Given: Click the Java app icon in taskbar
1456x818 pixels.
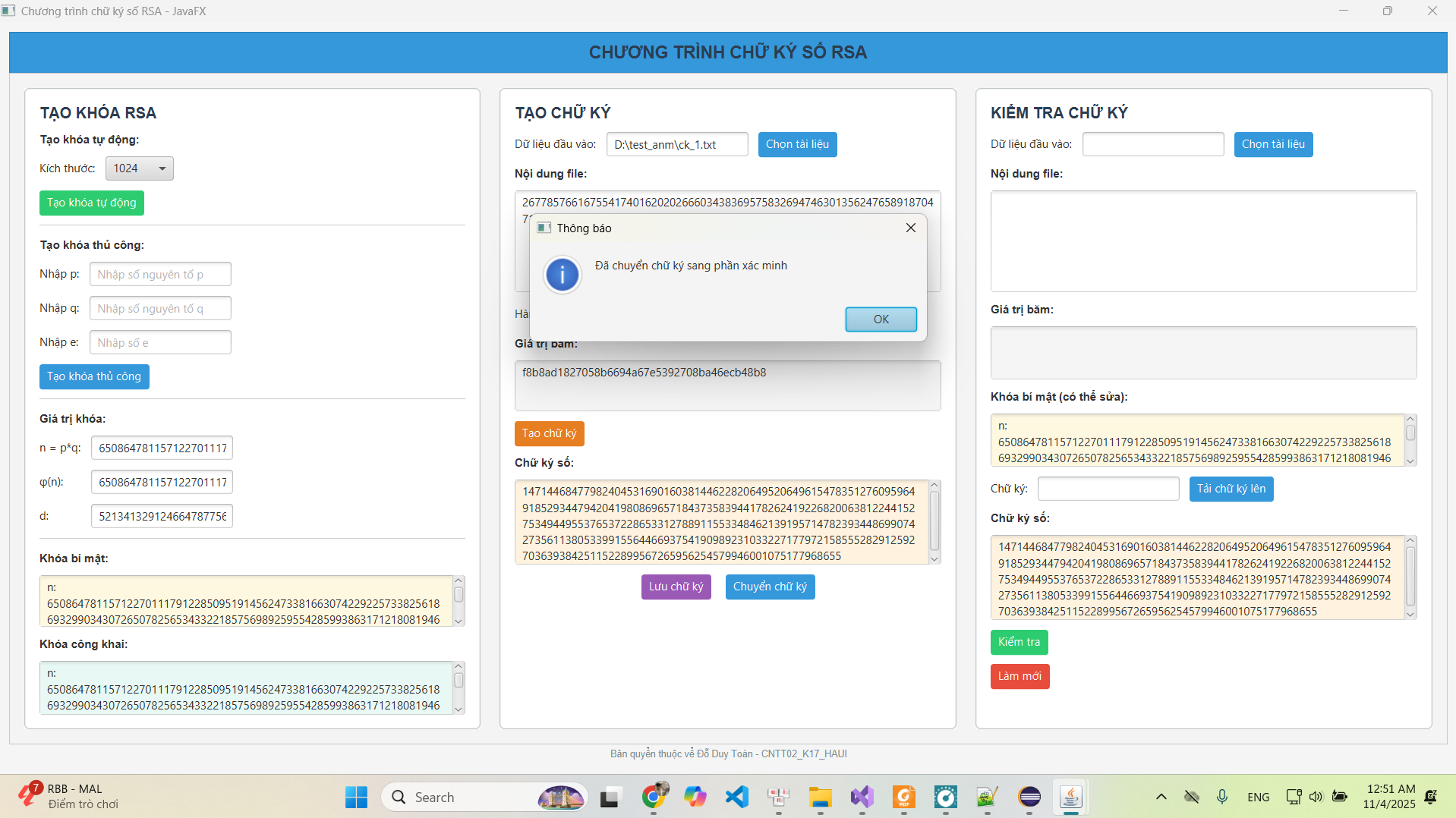Looking at the screenshot, I should click(x=1070, y=797).
